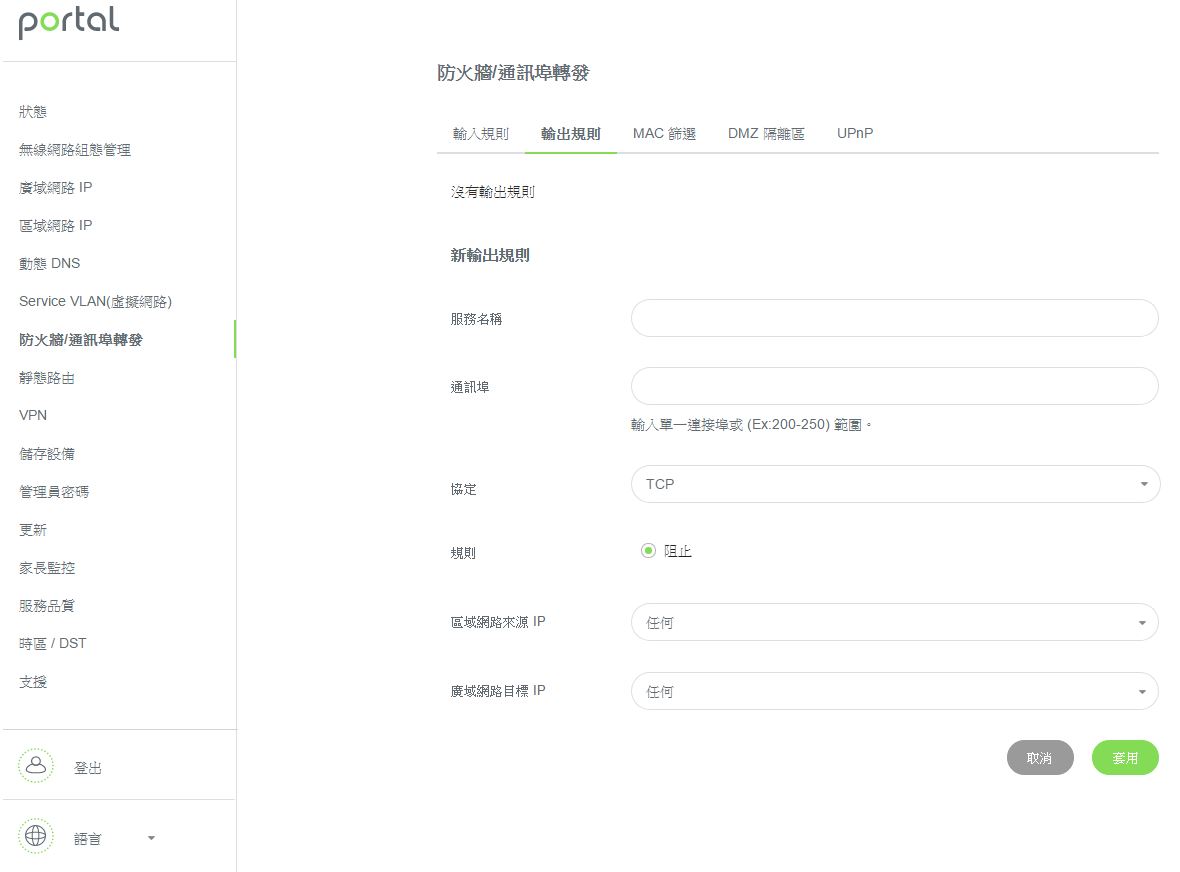
Task: Open 支援 in the sidebar
Action: coord(33,682)
